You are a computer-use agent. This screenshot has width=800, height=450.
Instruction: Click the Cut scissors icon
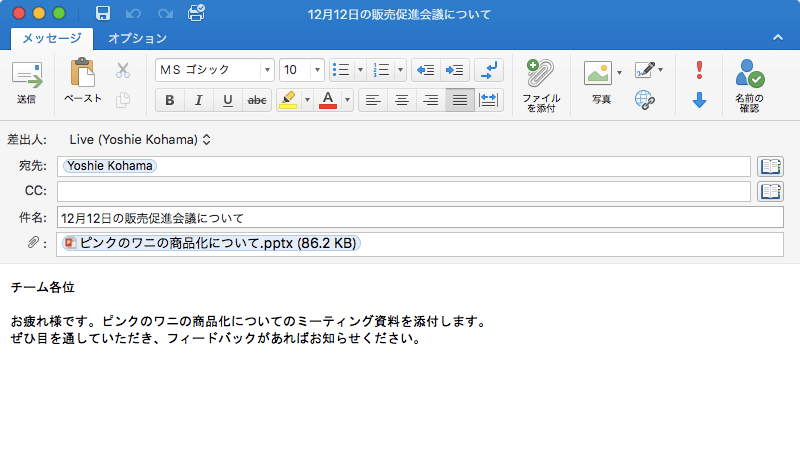(x=122, y=70)
